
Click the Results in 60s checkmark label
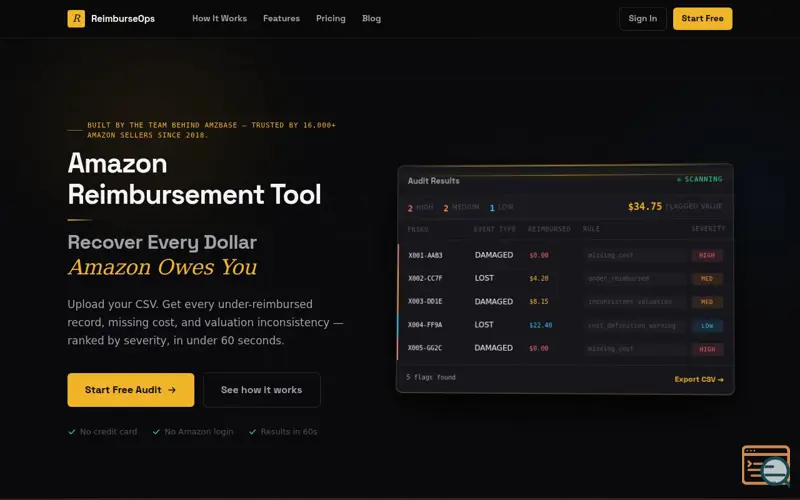283,432
